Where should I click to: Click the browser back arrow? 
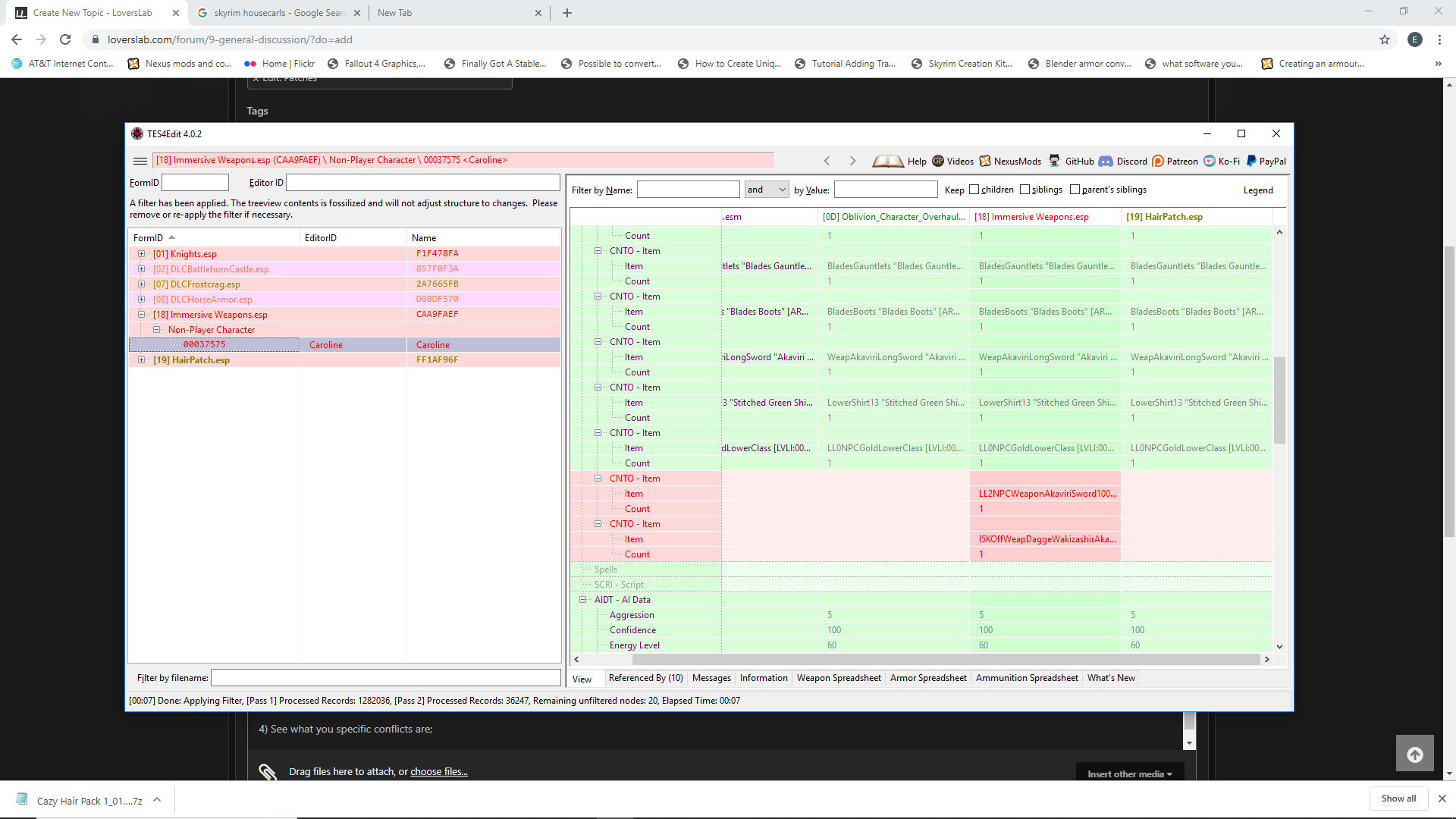[x=17, y=39]
